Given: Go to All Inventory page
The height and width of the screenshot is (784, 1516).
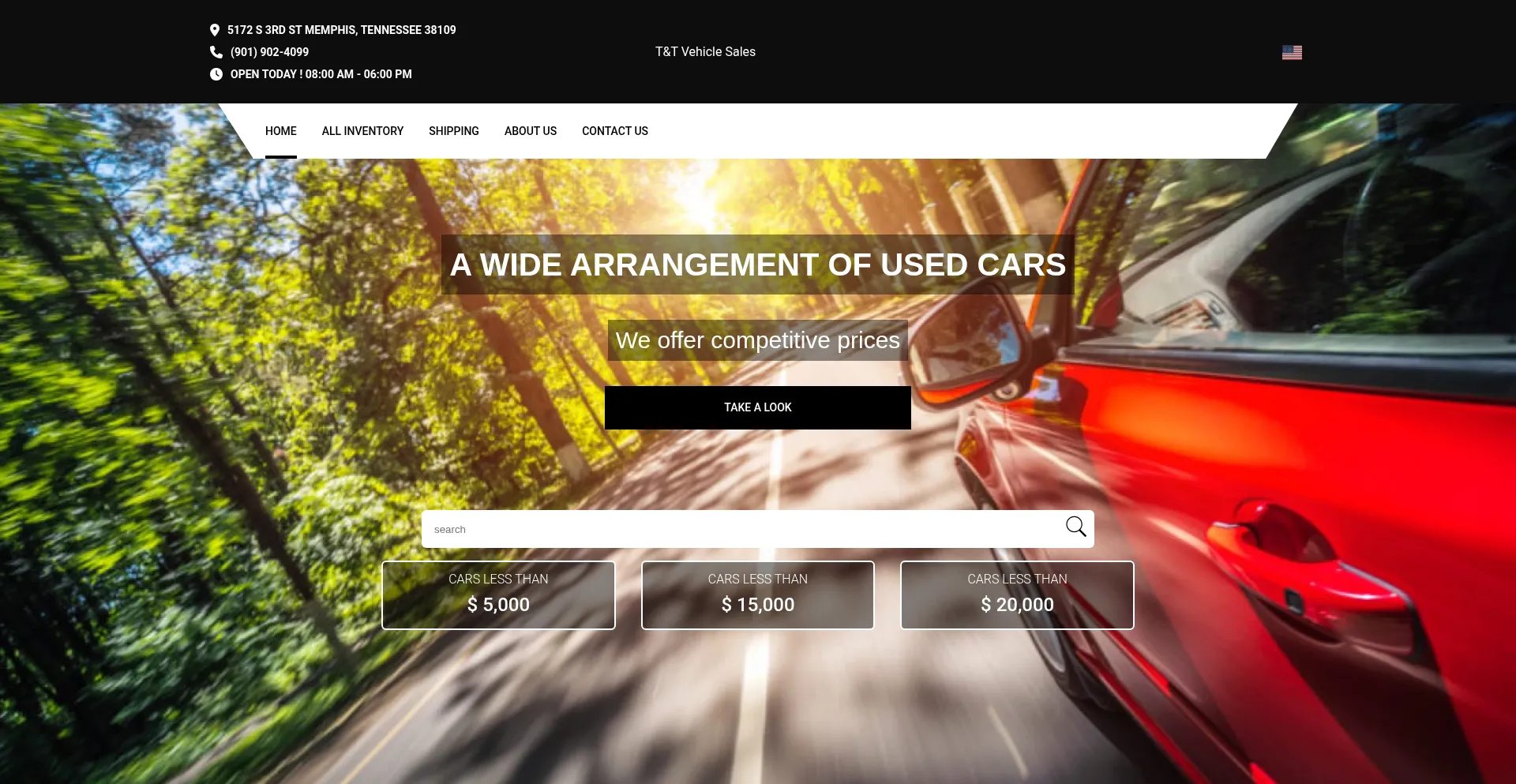Looking at the screenshot, I should (362, 131).
